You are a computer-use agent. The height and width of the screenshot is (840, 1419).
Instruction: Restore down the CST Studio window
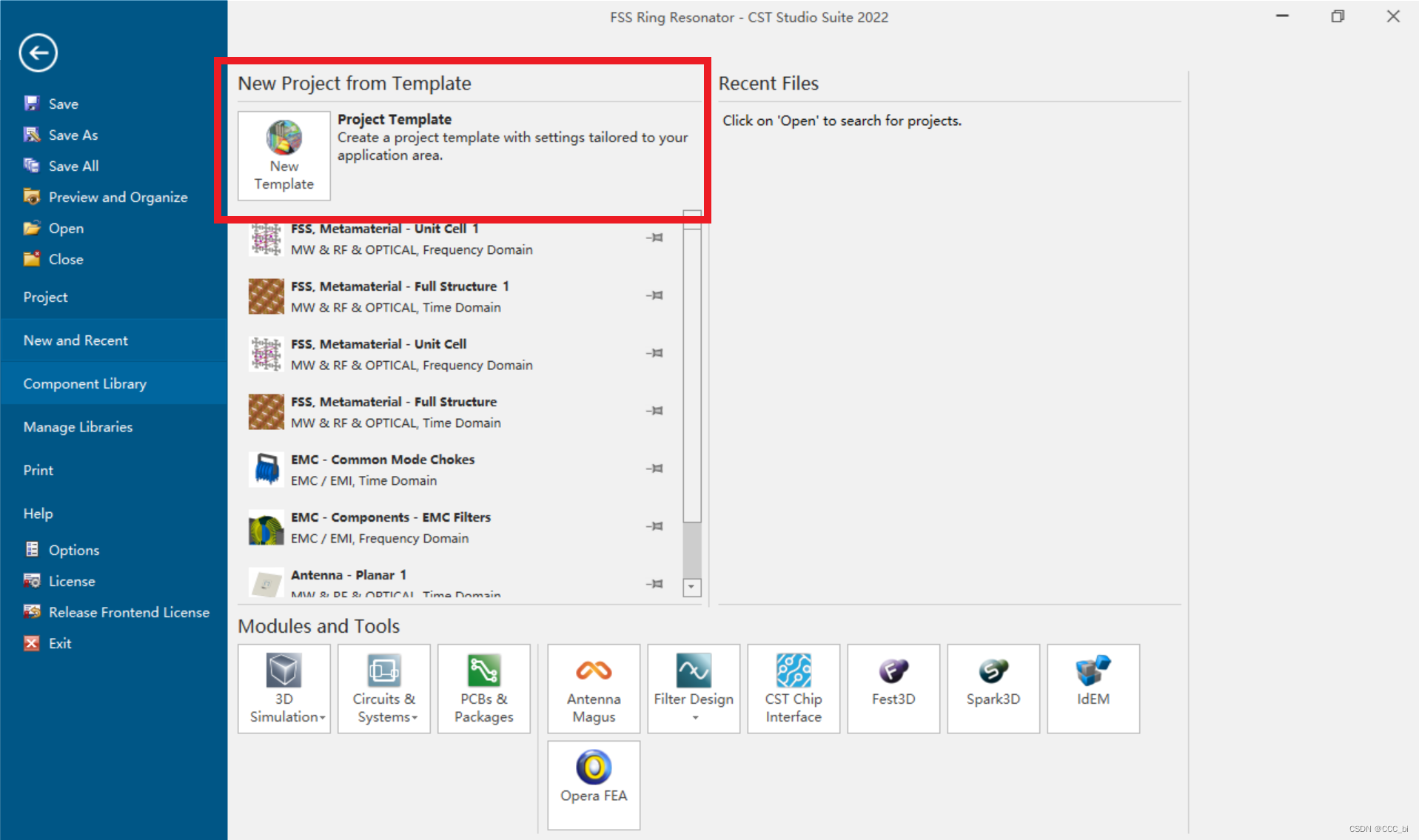point(1338,16)
